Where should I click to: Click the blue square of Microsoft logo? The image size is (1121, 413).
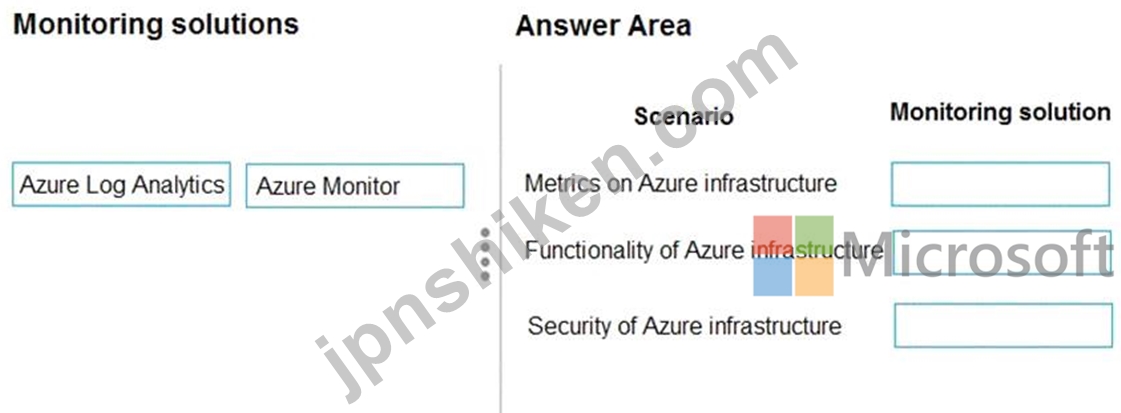(772, 277)
